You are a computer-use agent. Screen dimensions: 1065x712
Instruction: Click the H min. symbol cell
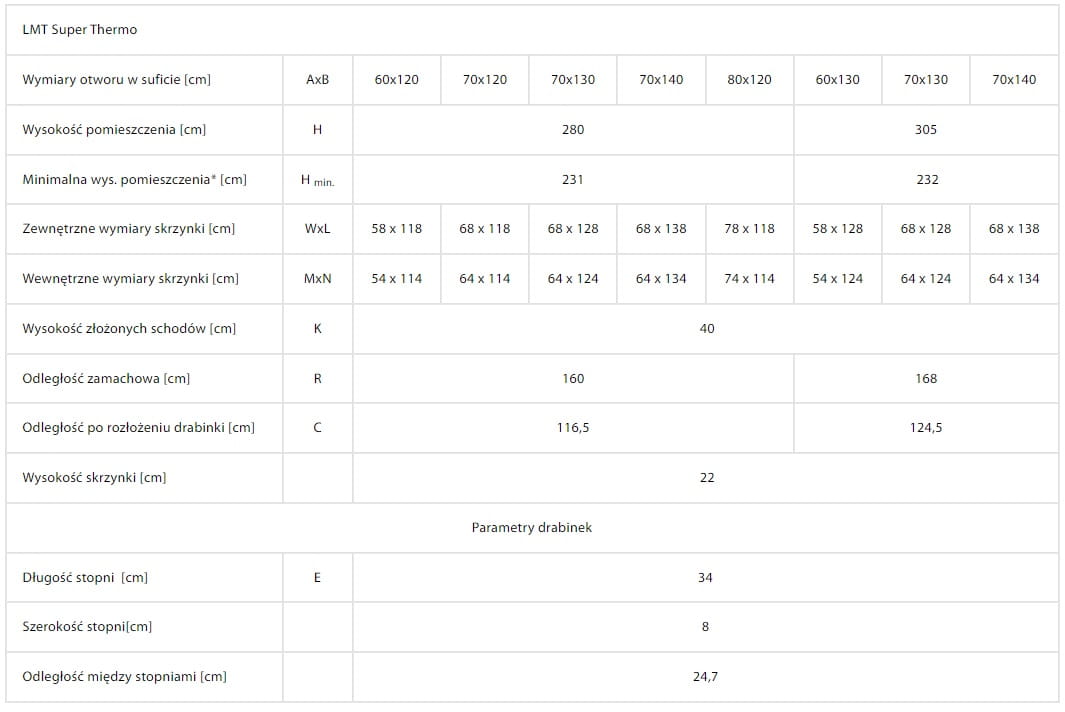pyautogui.click(x=318, y=180)
